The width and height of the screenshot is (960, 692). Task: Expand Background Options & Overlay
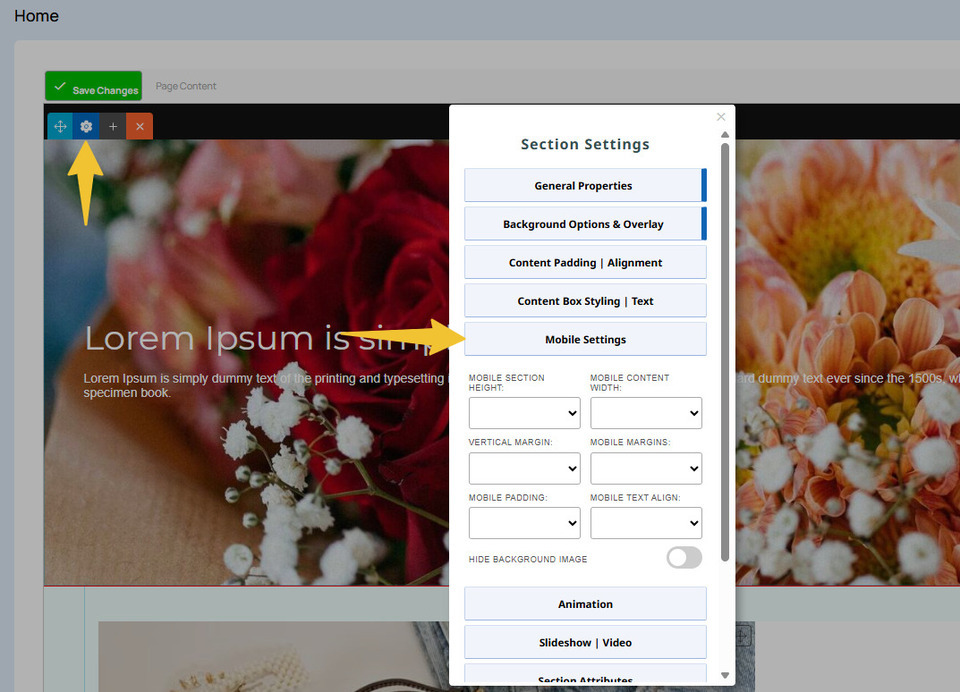(x=584, y=224)
